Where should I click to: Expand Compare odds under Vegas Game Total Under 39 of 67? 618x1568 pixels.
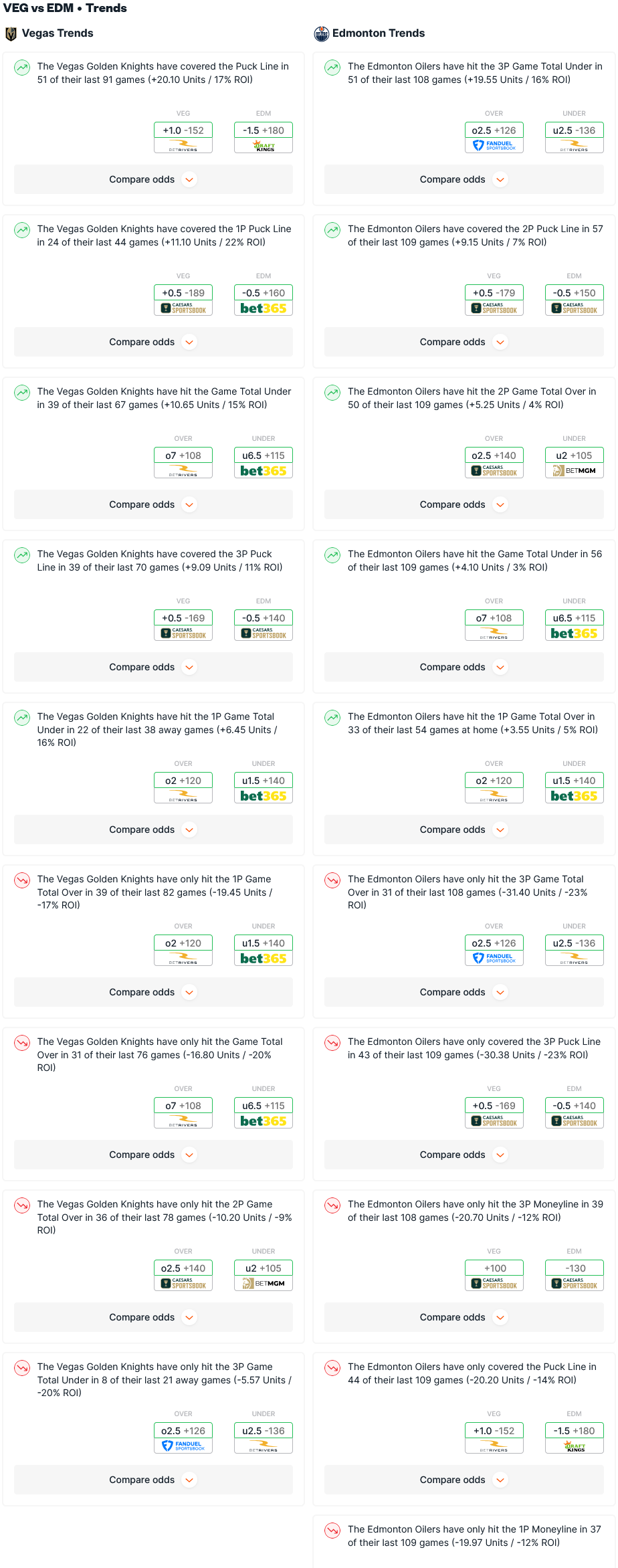pos(153,504)
